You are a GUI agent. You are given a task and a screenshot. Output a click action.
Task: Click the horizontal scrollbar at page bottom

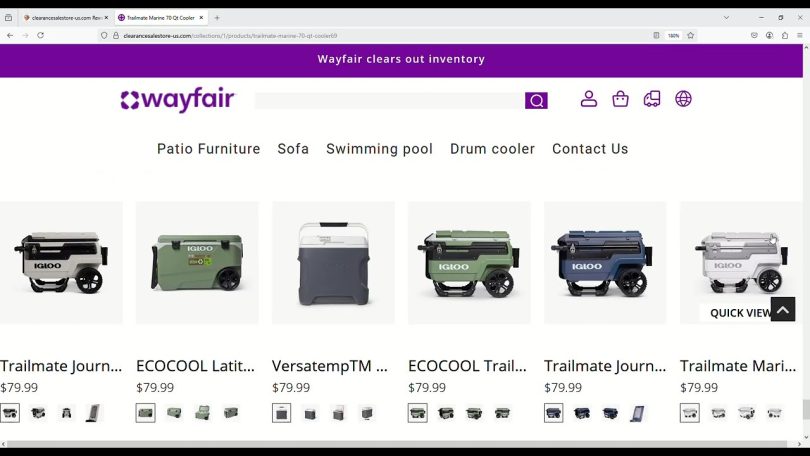click(397, 444)
